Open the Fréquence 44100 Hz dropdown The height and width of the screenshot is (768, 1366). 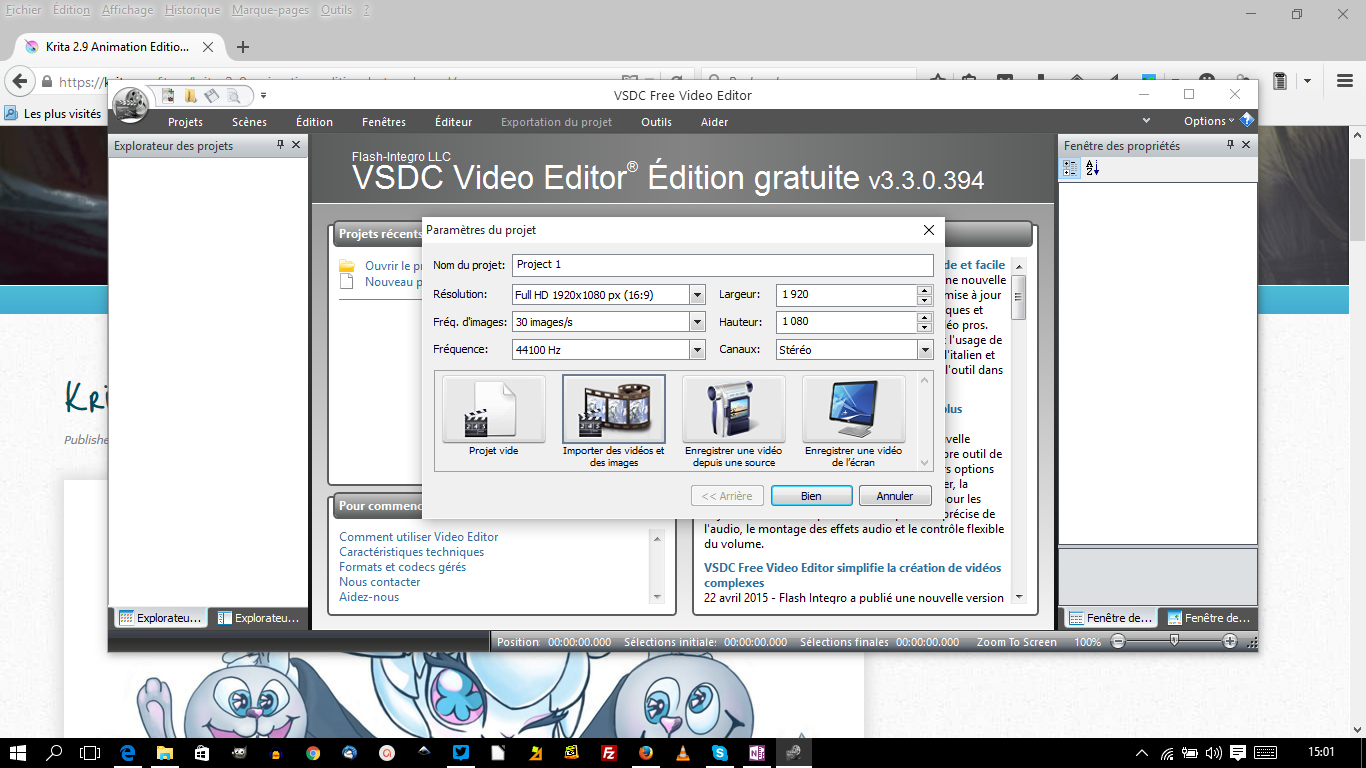pyautogui.click(x=697, y=350)
